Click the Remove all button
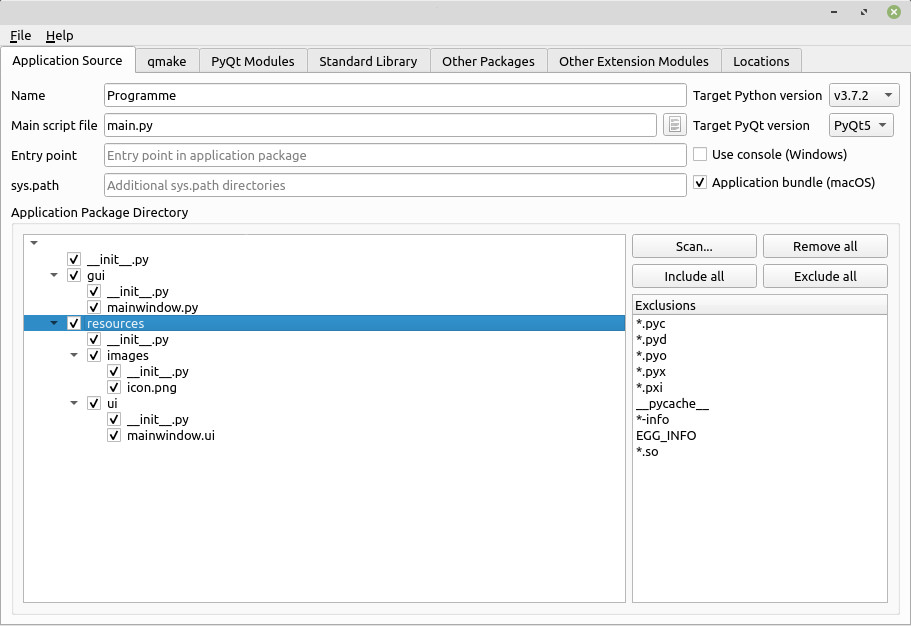Viewport: 911px width, 626px height. pyautogui.click(x=825, y=246)
